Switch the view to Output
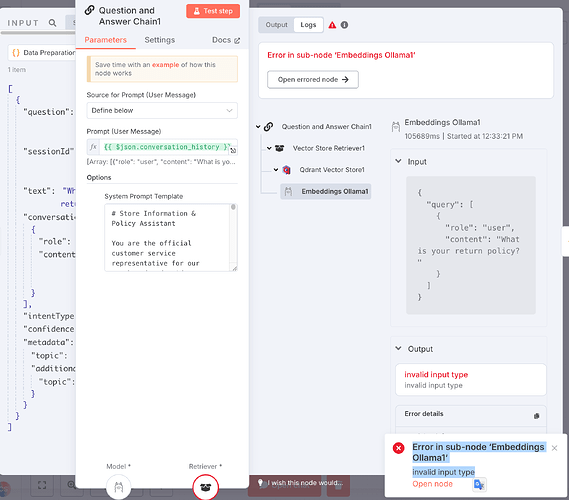Image resolution: width=569 pixels, height=500 pixels. (276, 25)
